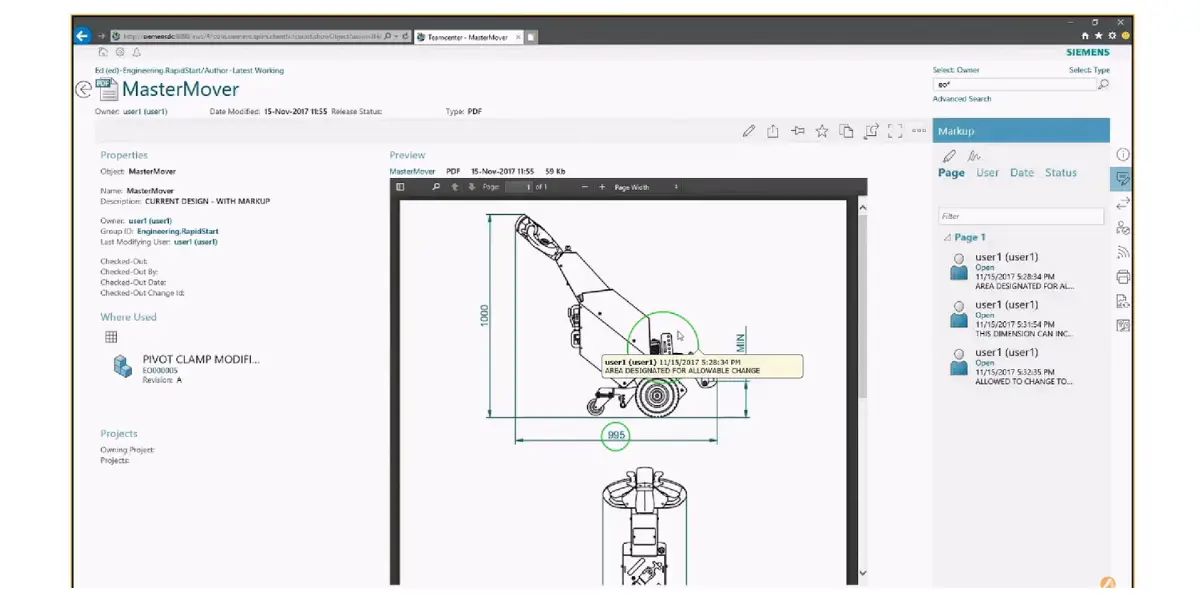Screen dimensions: 1200x600
Task: Click the search magnifier next to search box
Action: coord(1103,85)
